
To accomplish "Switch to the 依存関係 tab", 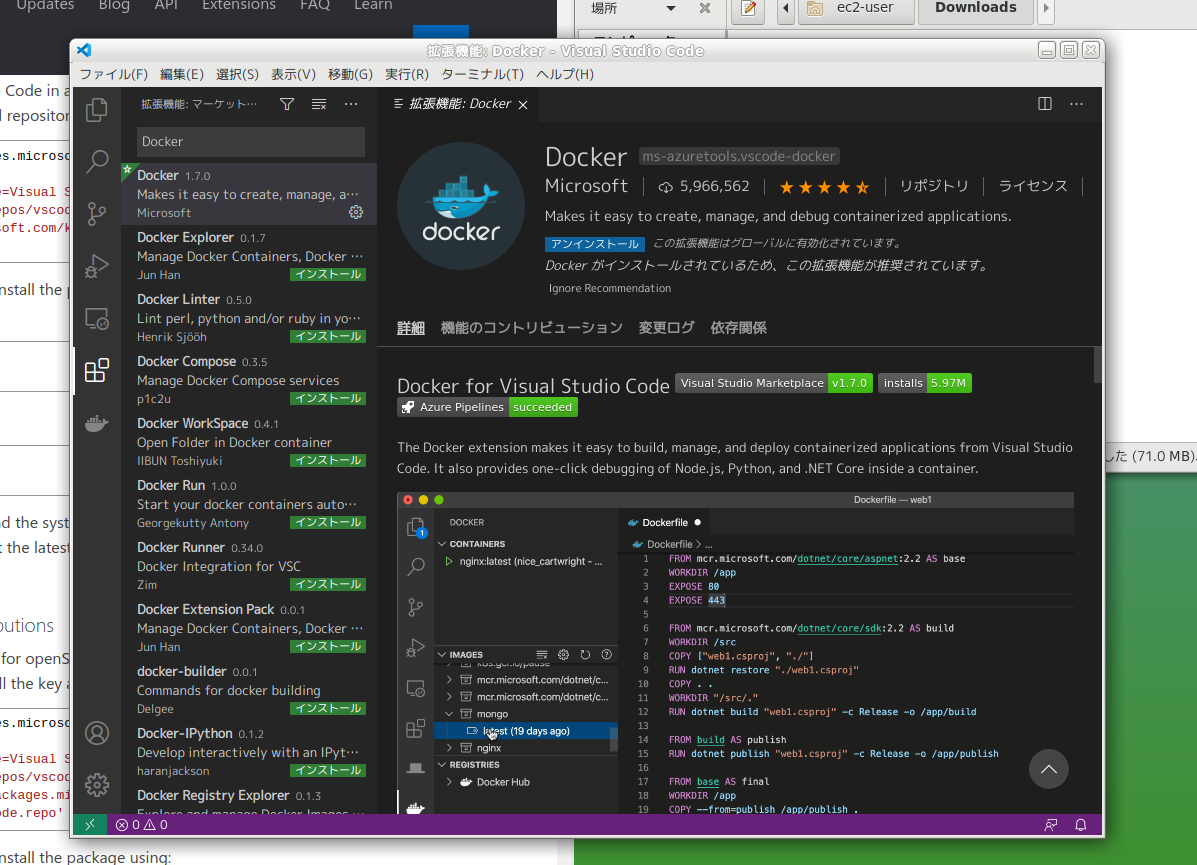I will point(738,328).
